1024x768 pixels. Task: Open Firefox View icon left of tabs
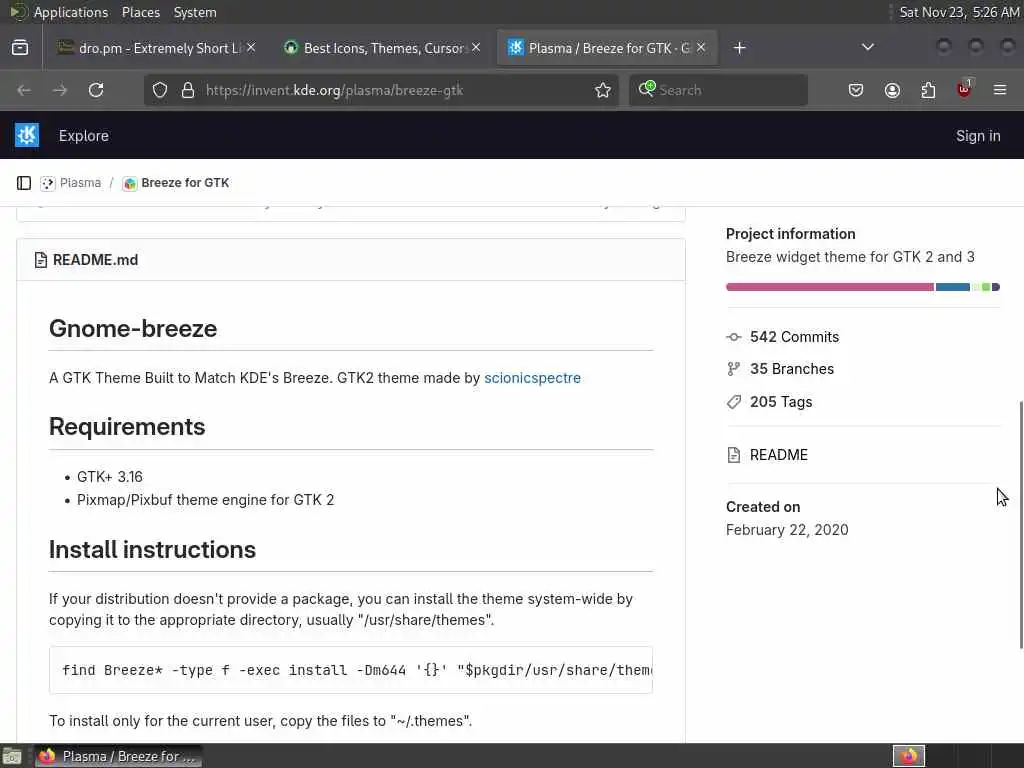pyautogui.click(x=20, y=48)
